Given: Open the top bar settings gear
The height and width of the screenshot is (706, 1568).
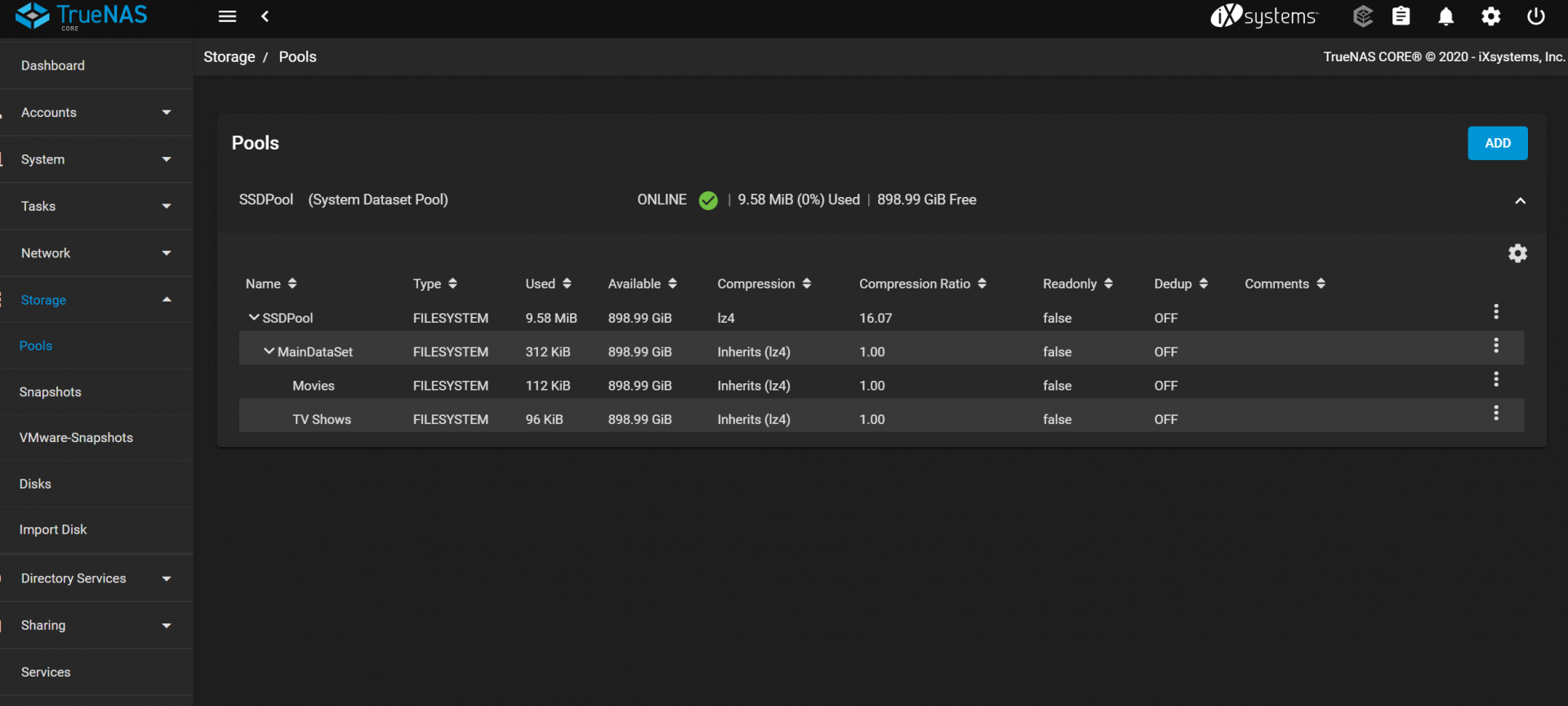Looking at the screenshot, I should pyautogui.click(x=1490, y=16).
